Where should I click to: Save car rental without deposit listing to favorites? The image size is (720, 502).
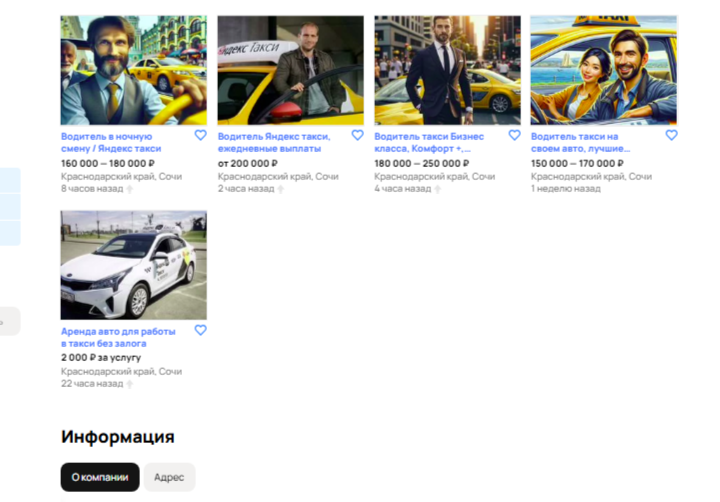click(x=200, y=330)
